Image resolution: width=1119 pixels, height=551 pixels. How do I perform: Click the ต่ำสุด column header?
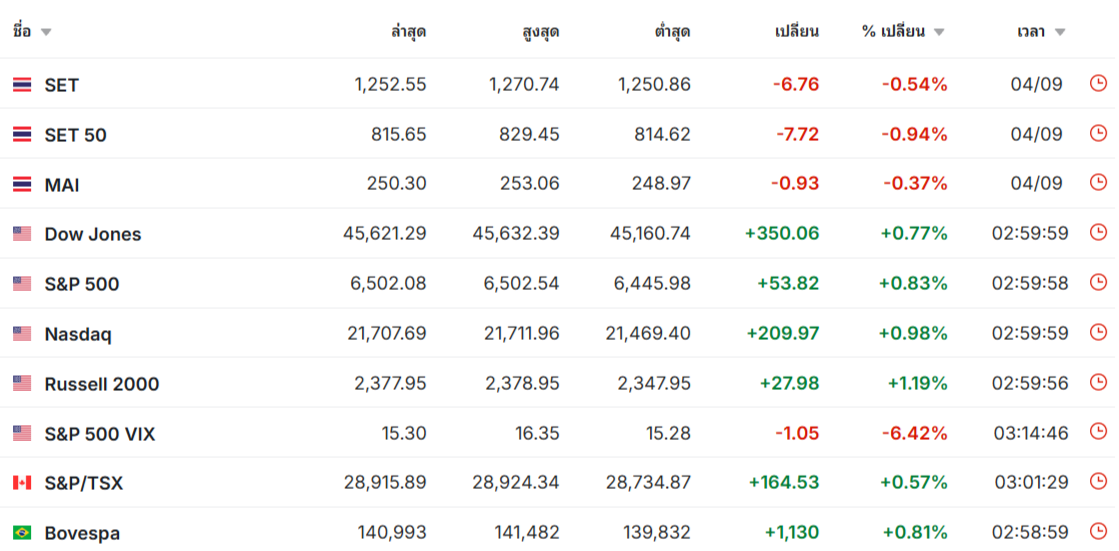672,31
